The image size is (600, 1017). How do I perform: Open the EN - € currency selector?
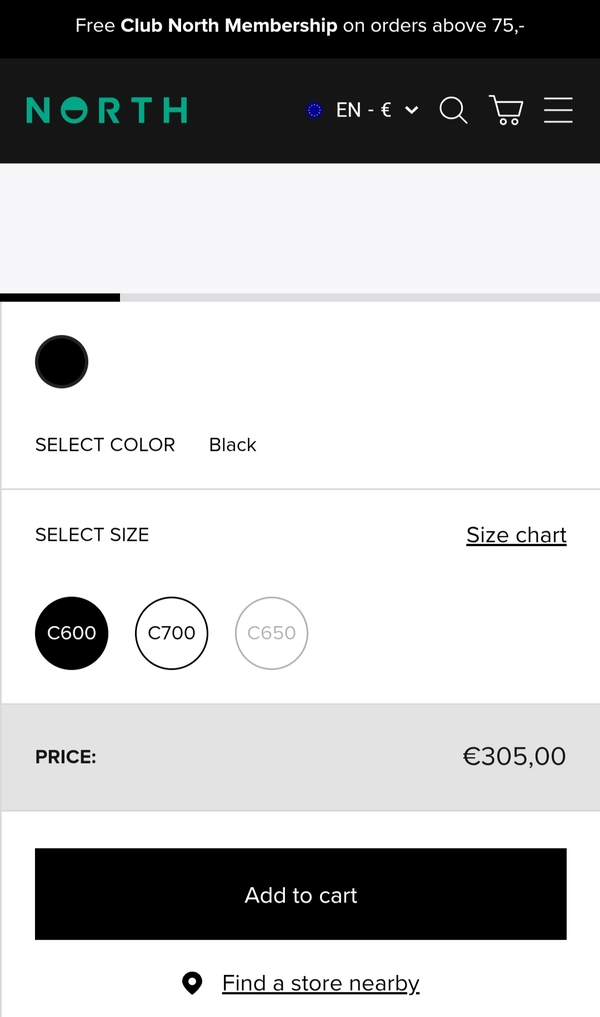[x=363, y=110]
